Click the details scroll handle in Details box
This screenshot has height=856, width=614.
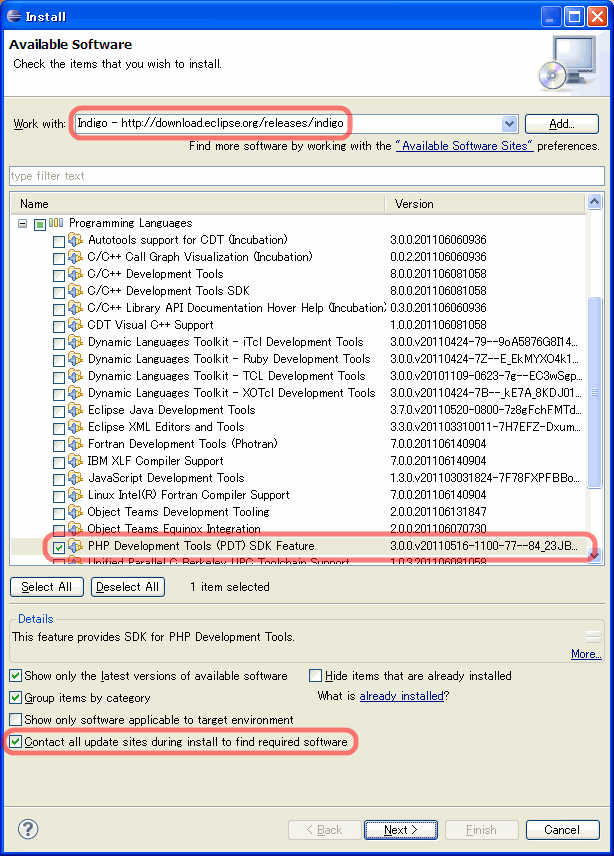click(594, 636)
